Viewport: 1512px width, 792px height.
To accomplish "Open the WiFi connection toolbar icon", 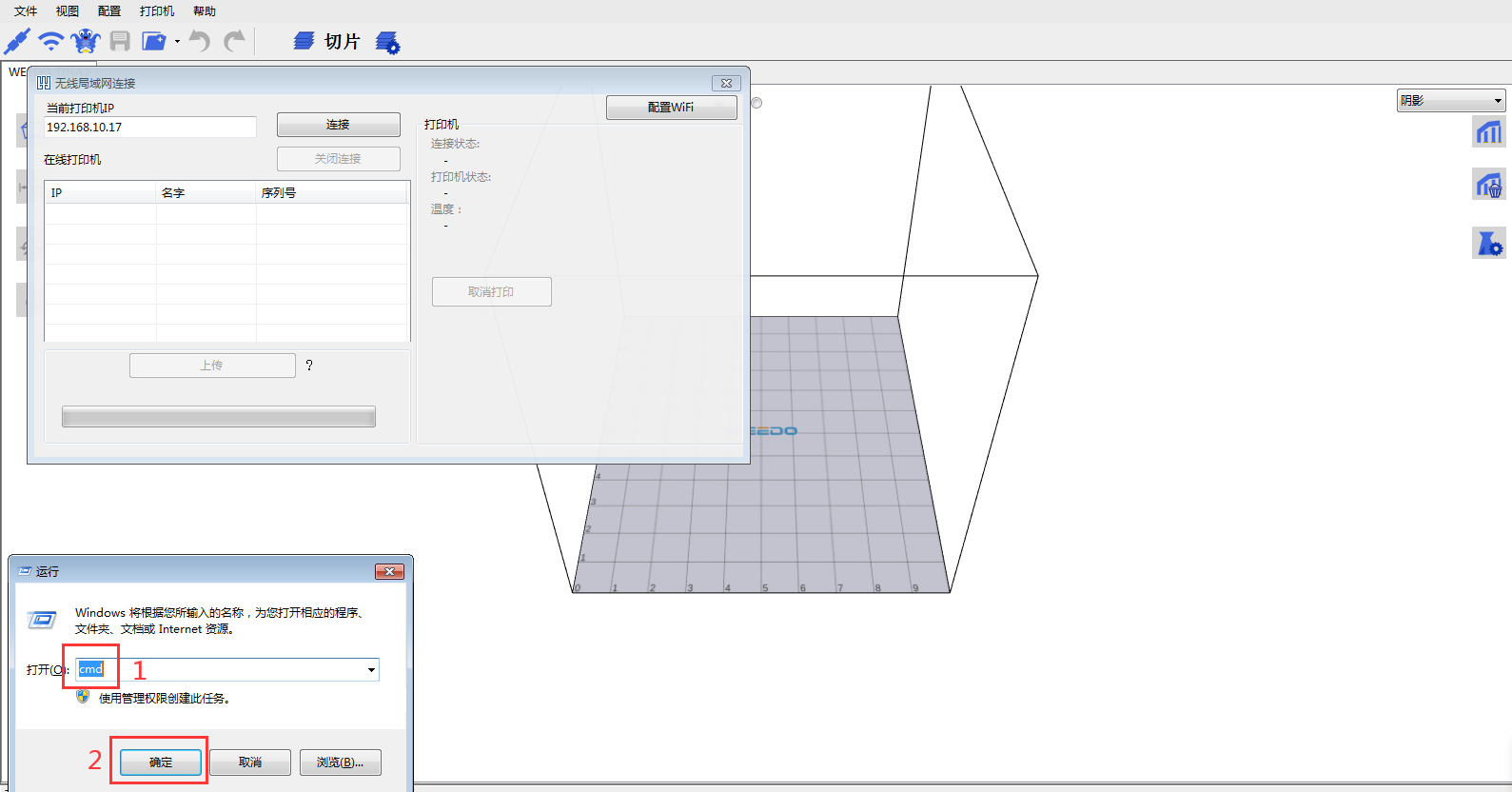I will click(51, 41).
